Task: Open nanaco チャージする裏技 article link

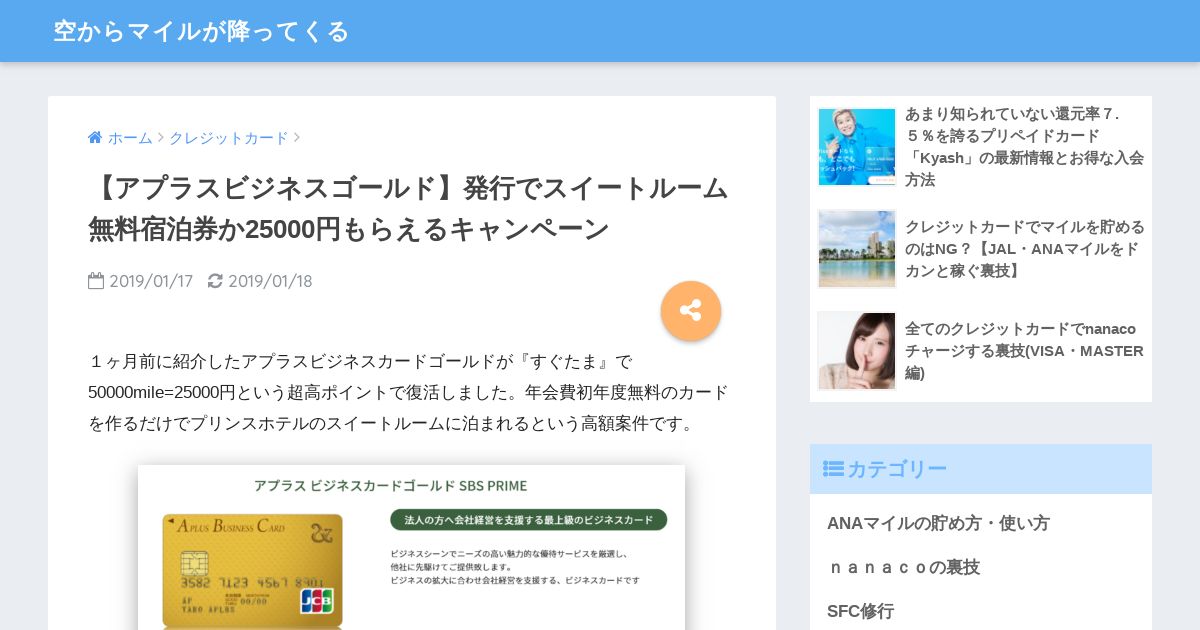Action: click(x=1025, y=351)
